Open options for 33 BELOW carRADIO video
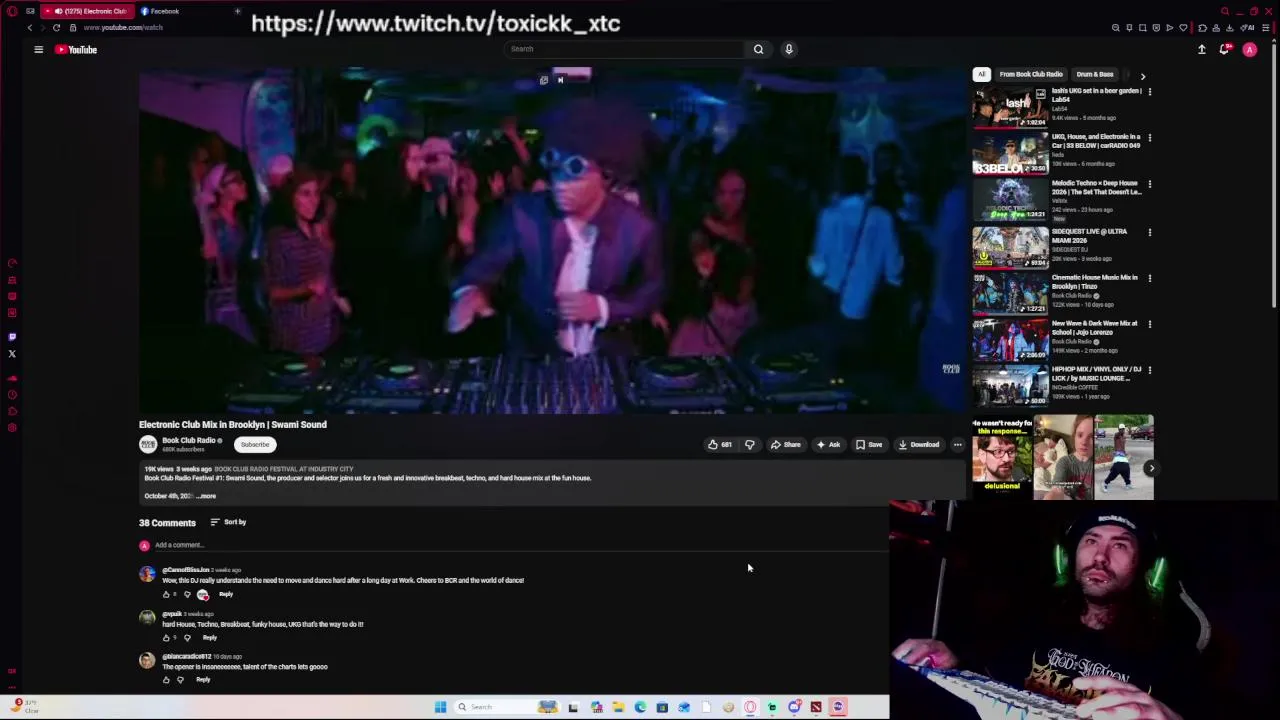This screenshot has width=1280, height=720. [1149, 138]
